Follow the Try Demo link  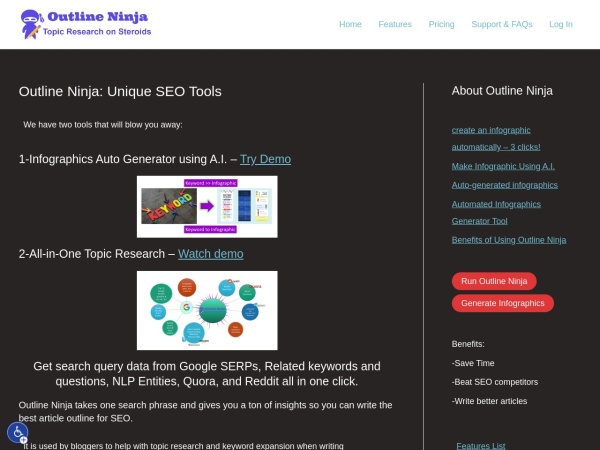(x=265, y=159)
